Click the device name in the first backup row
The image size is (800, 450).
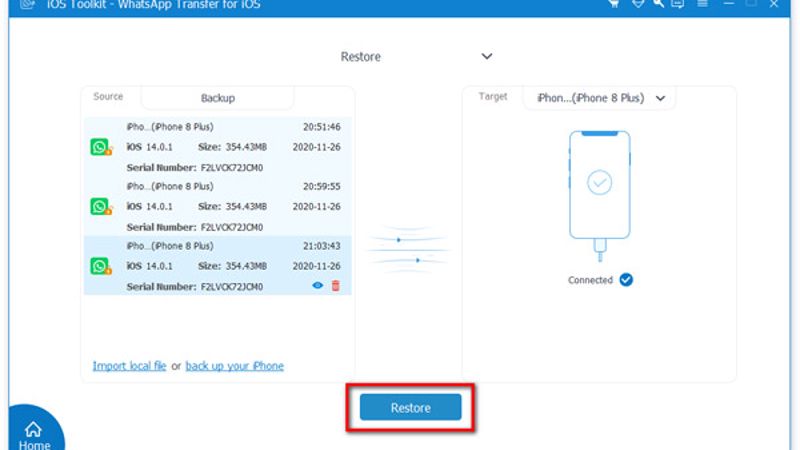click(x=170, y=127)
